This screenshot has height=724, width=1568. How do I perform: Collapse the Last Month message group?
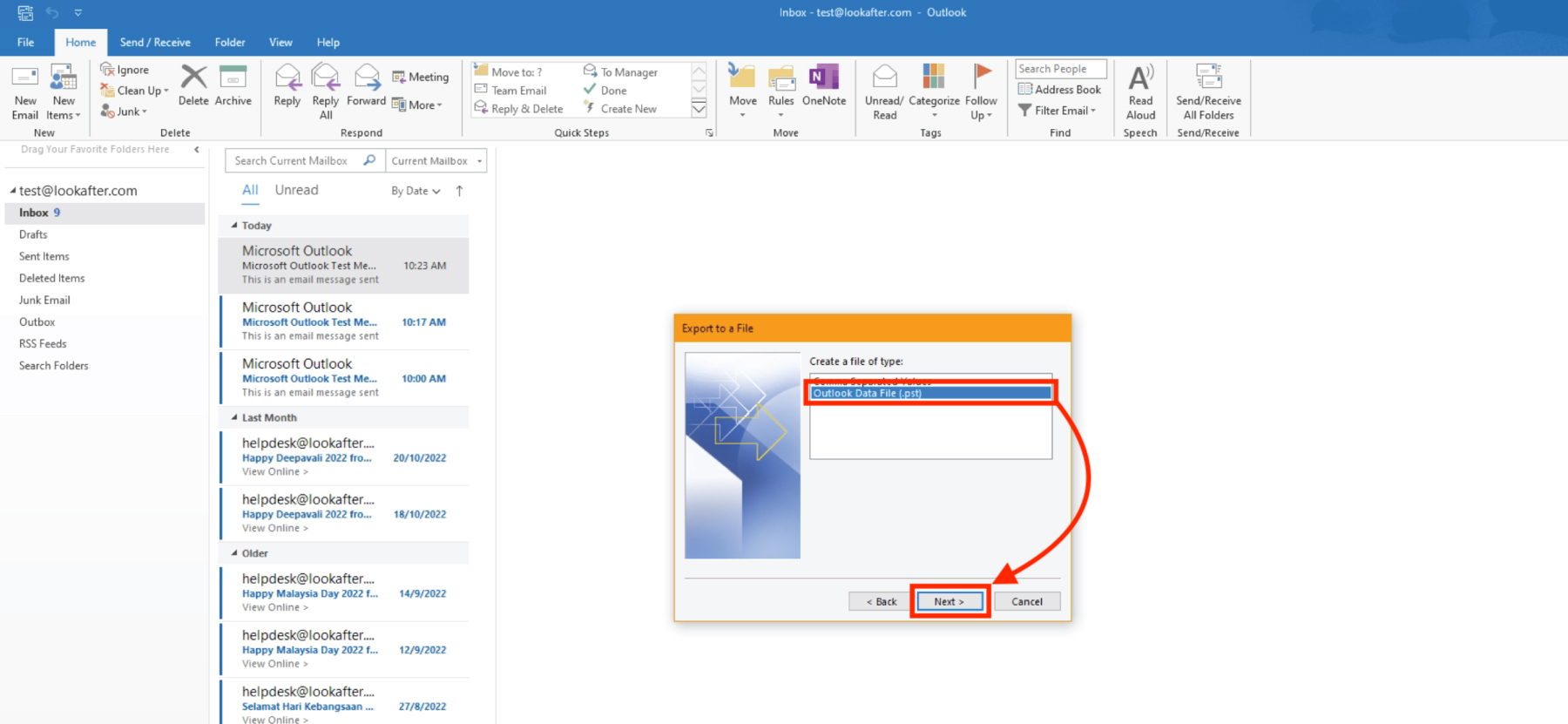click(234, 418)
